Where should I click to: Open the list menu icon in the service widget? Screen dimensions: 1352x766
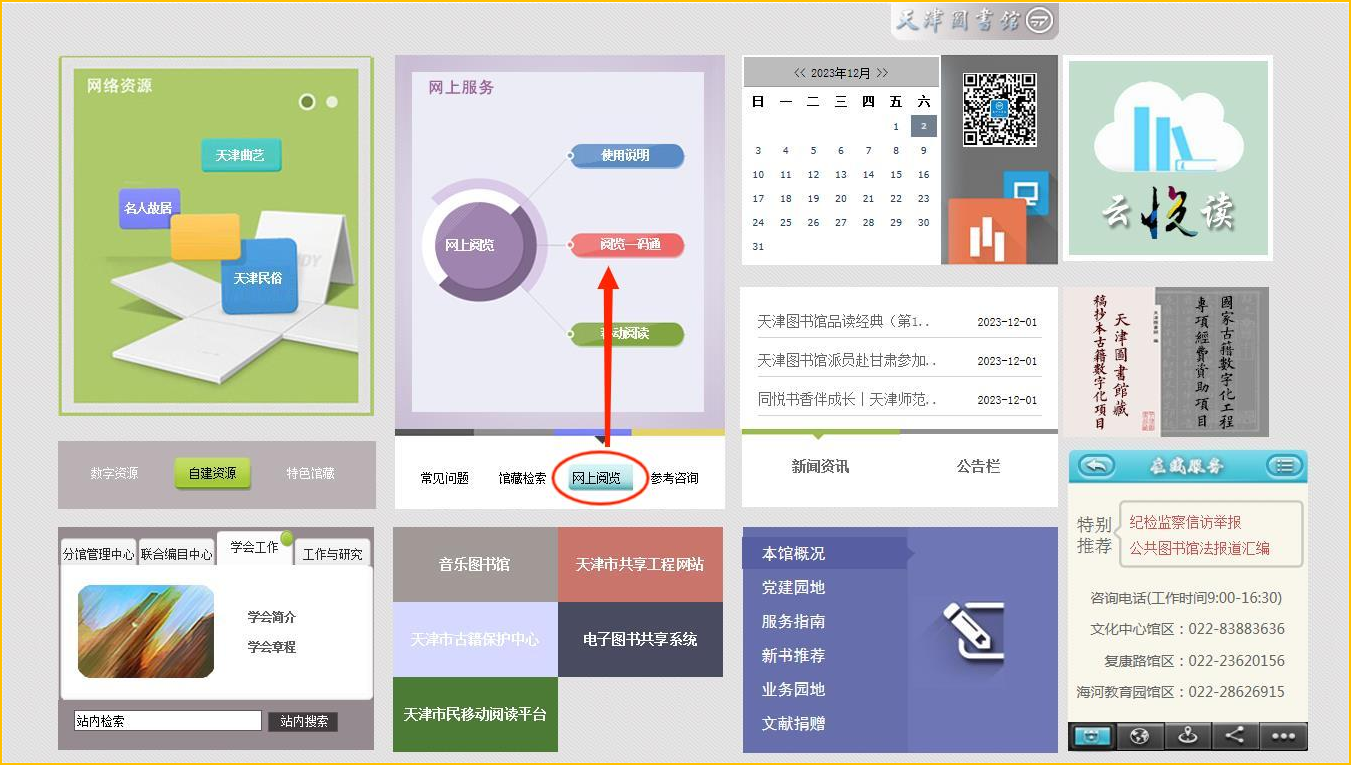pos(1284,466)
